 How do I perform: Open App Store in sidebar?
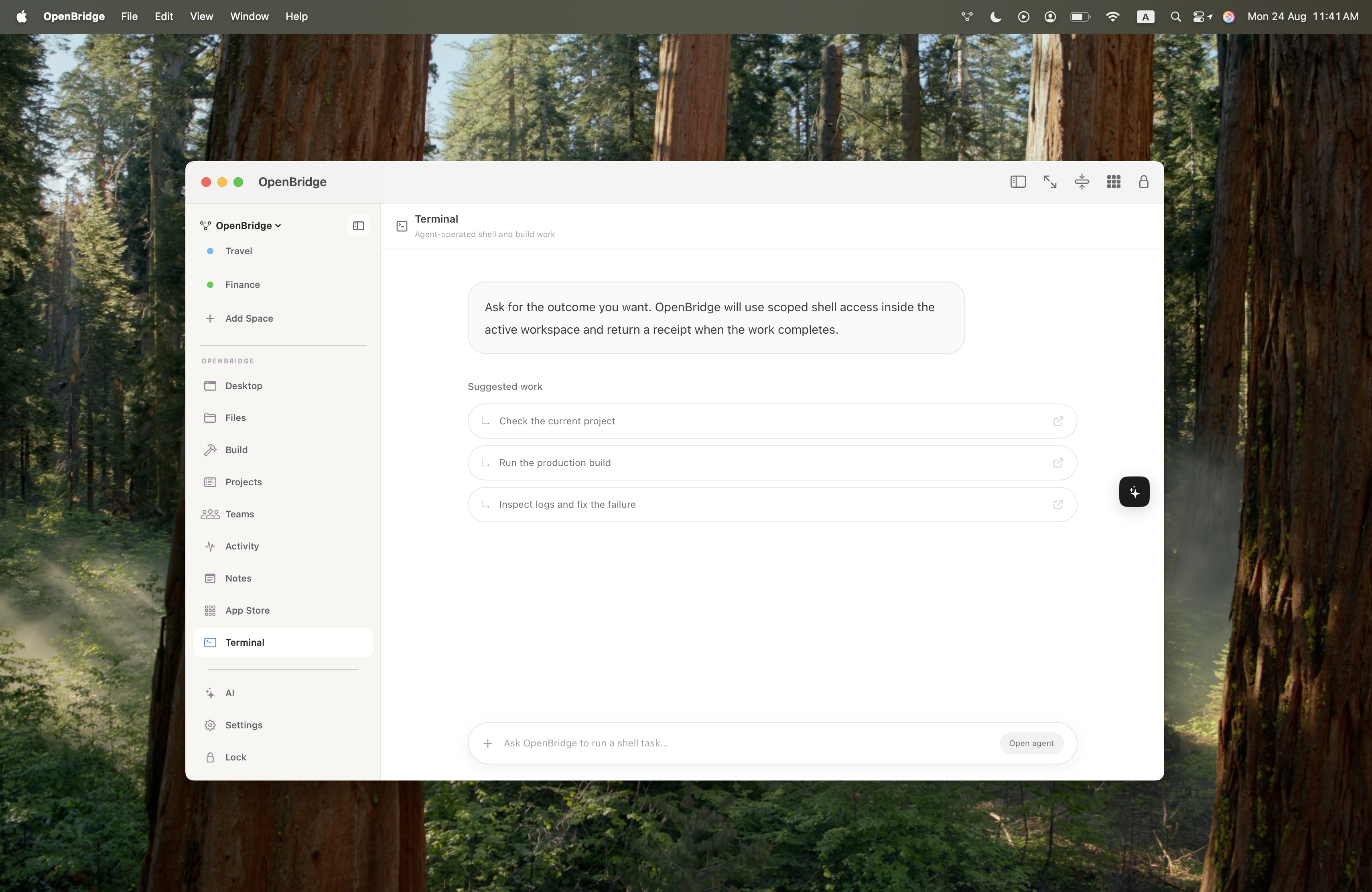(282, 610)
